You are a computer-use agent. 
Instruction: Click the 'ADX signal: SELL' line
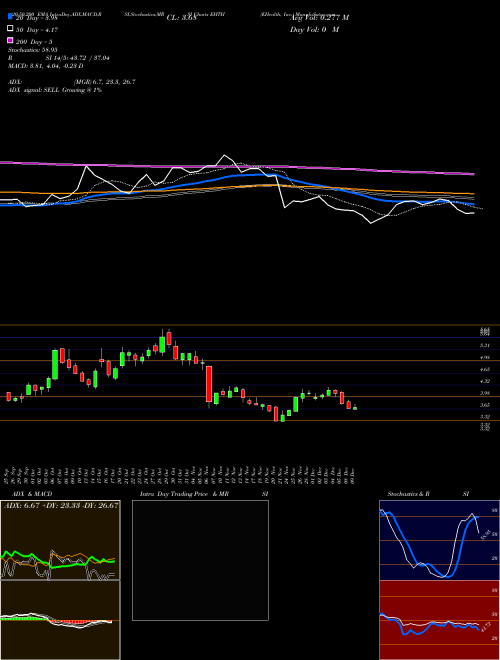pos(55,90)
